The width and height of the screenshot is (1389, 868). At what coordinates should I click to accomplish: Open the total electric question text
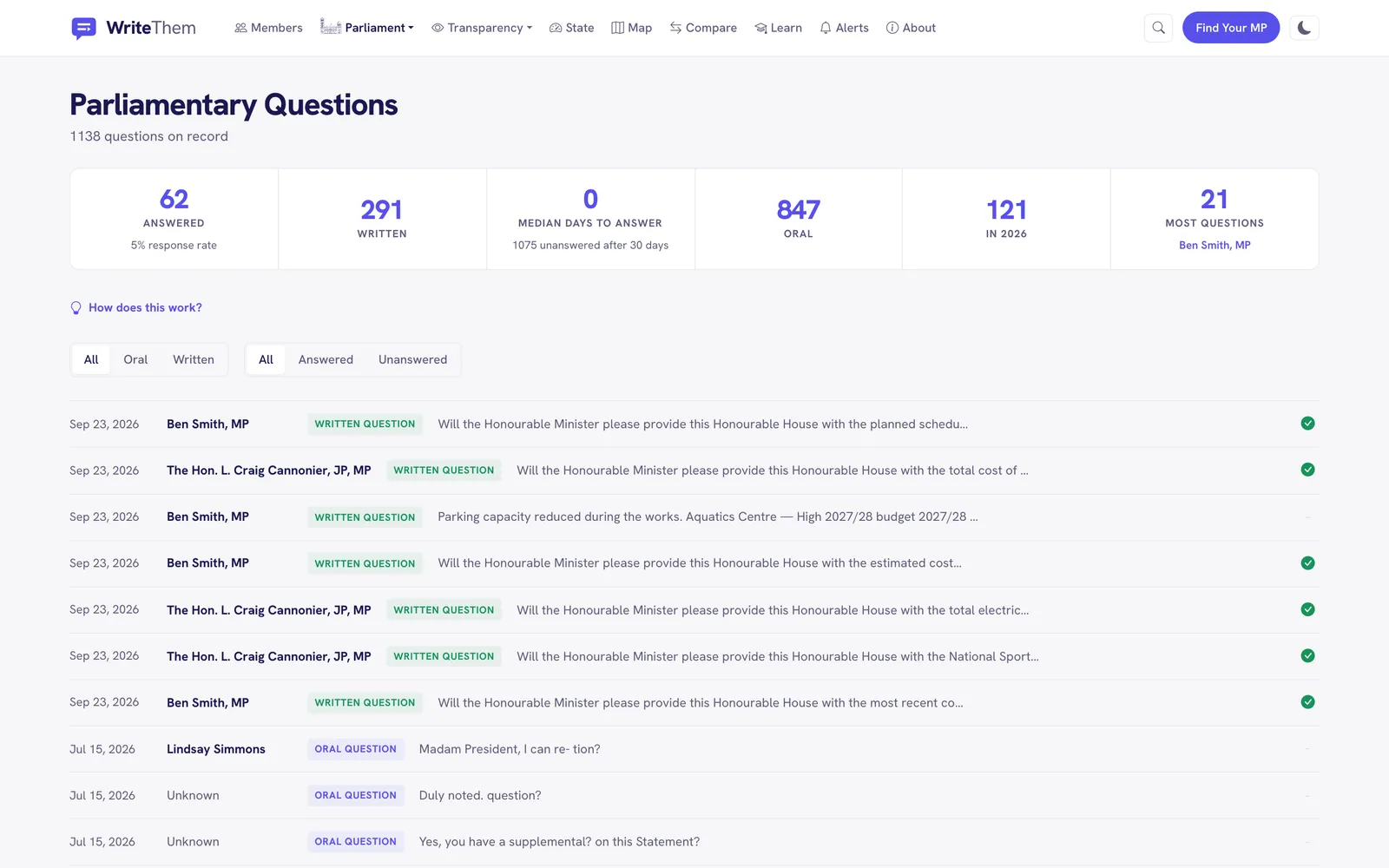click(x=773, y=610)
